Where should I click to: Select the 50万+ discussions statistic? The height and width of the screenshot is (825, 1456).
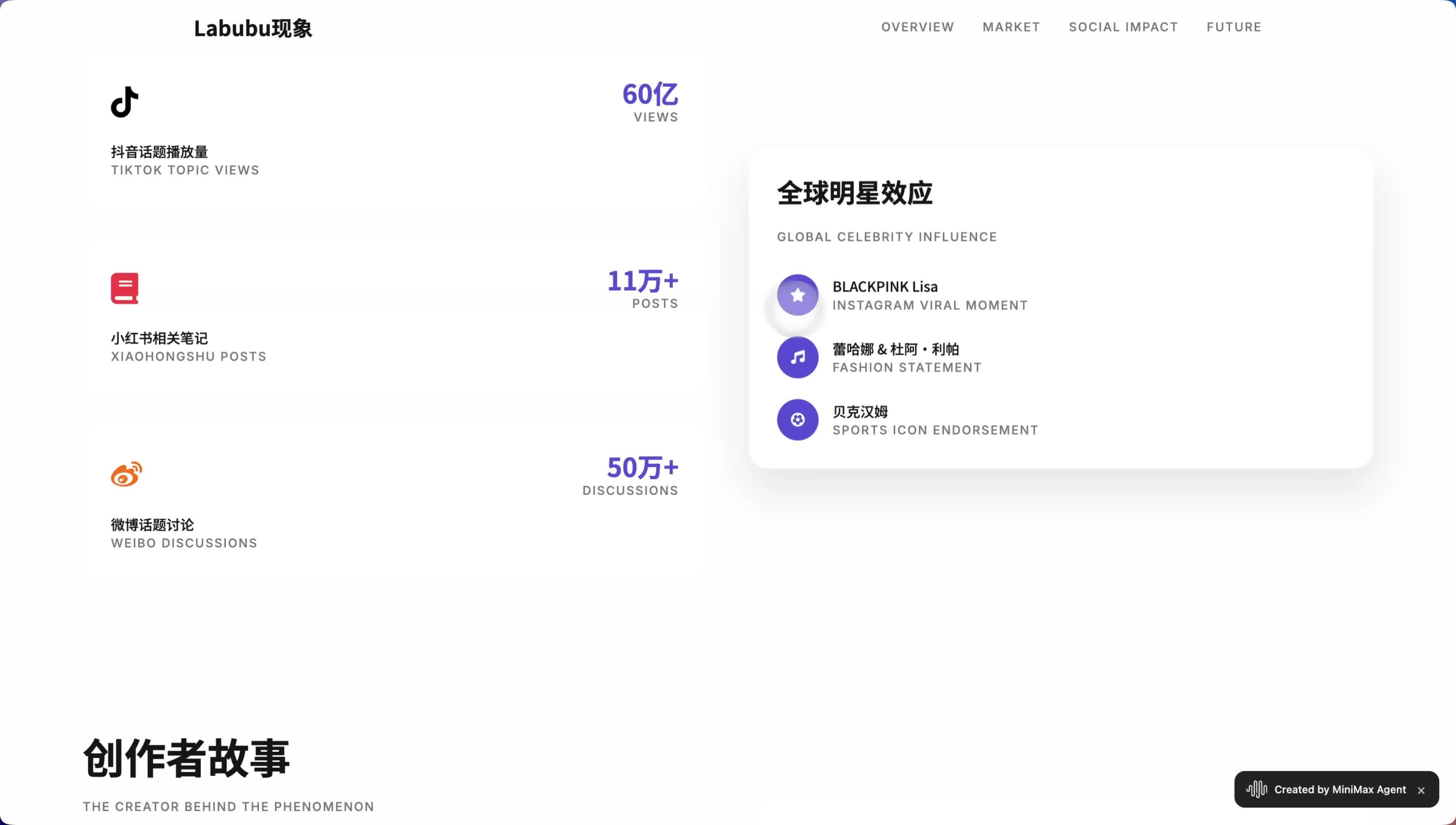642,467
